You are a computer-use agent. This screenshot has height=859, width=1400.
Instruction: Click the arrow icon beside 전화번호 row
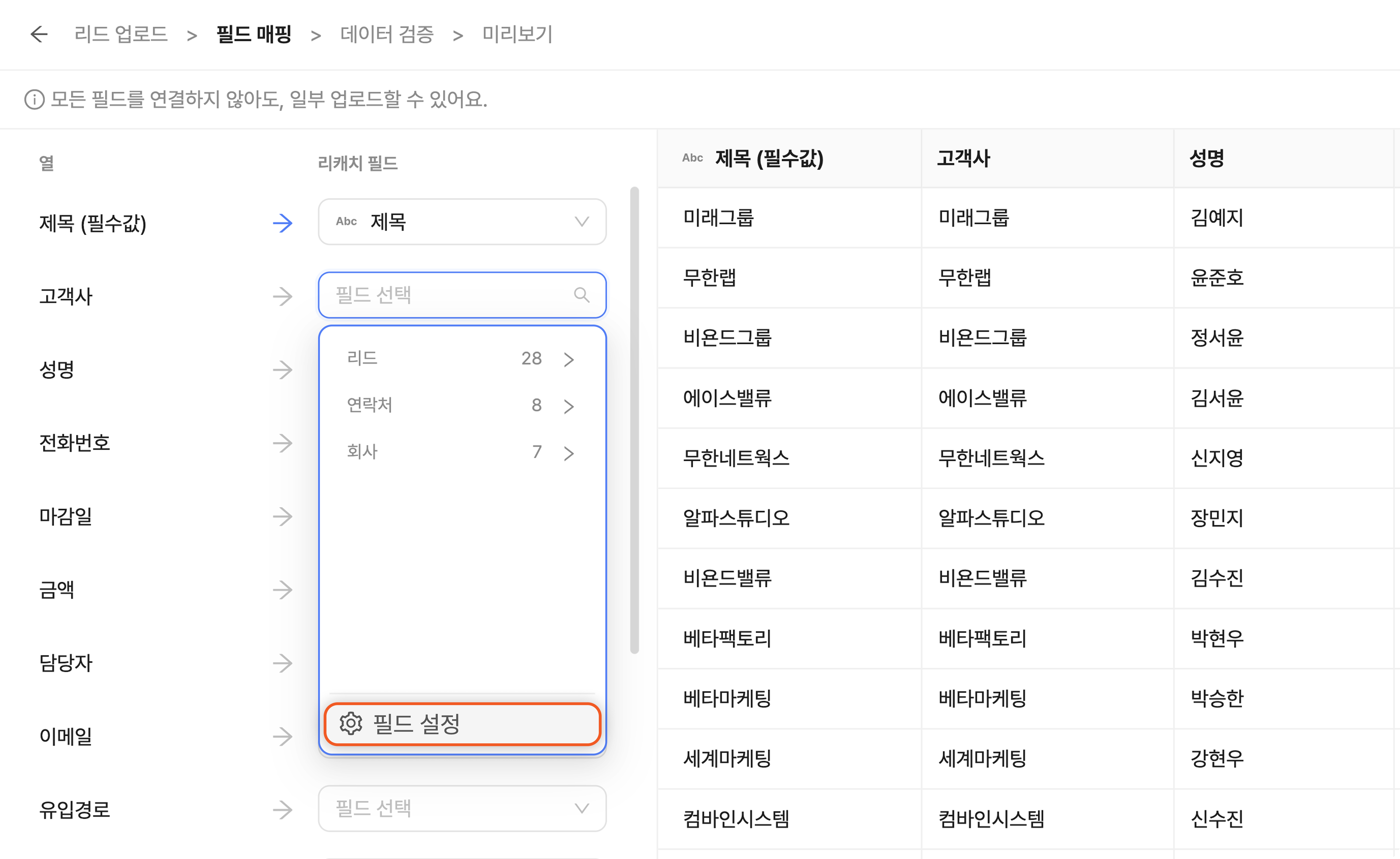point(282,443)
